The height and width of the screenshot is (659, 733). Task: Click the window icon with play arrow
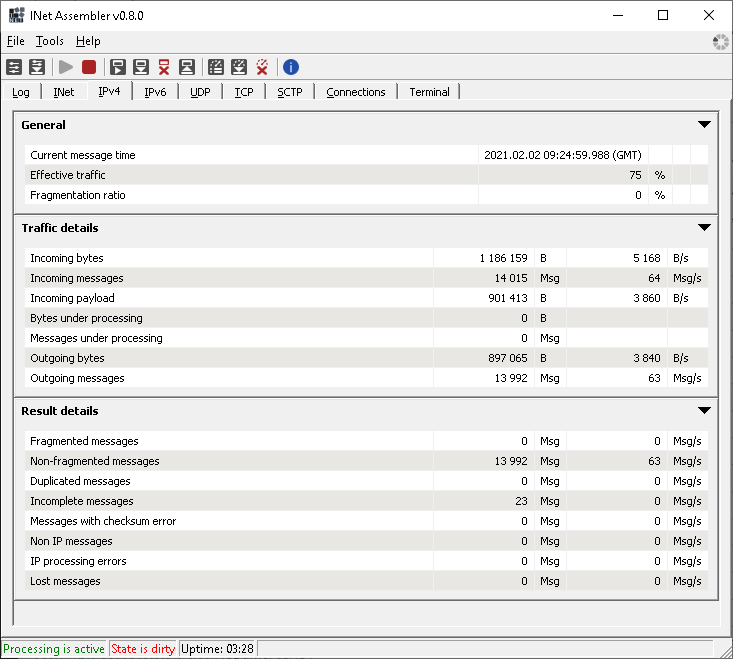pyautogui.click(x=118, y=67)
